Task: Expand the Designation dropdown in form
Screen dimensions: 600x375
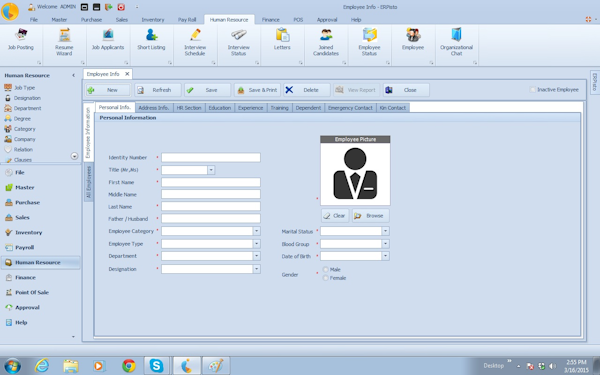Action: 256,269
